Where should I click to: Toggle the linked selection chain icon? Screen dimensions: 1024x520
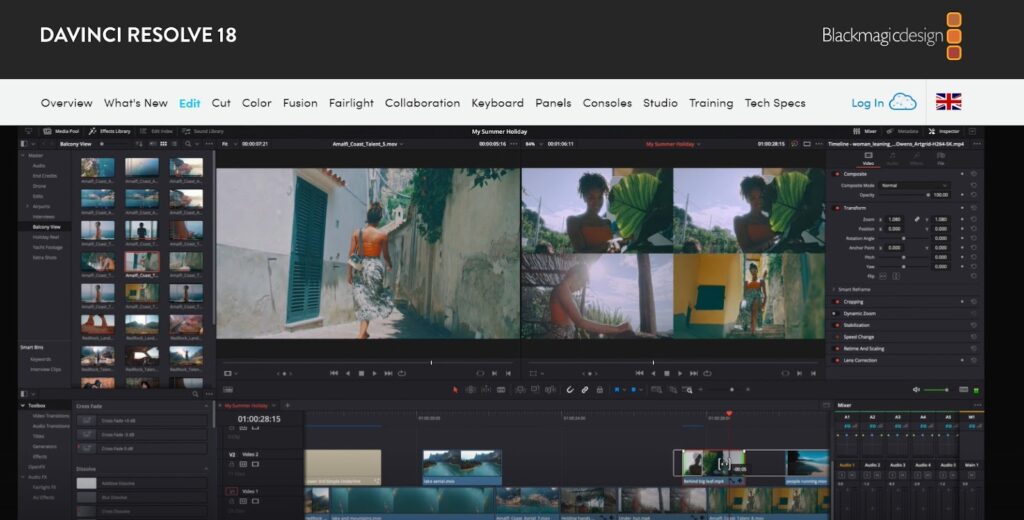pos(584,390)
